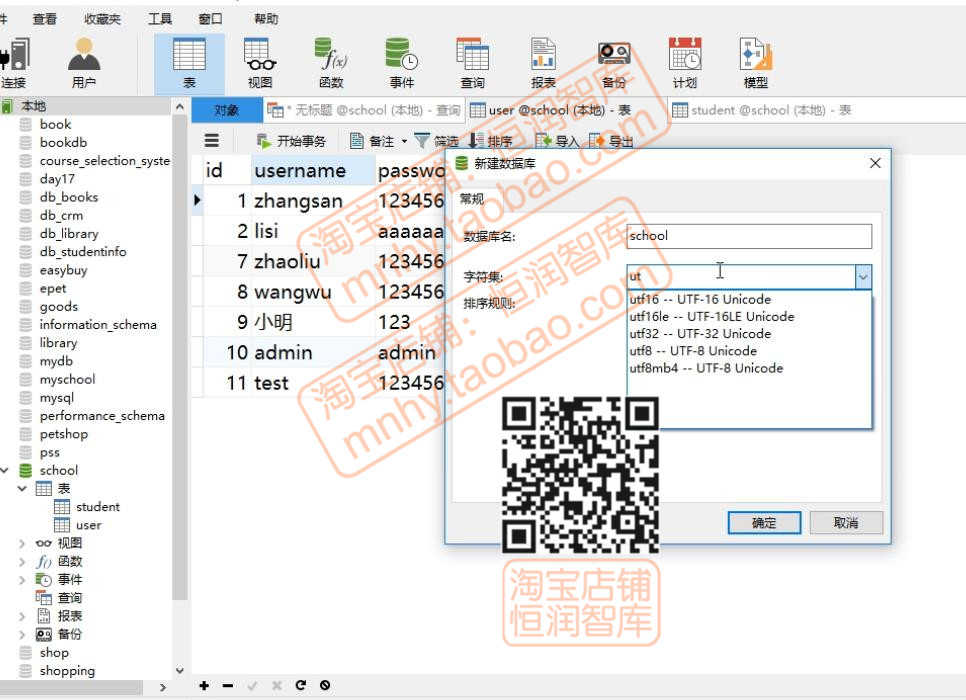Expand the 函数 node under school
Image resolution: width=966 pixels, height=700 pixels.
tap(23, 562)
